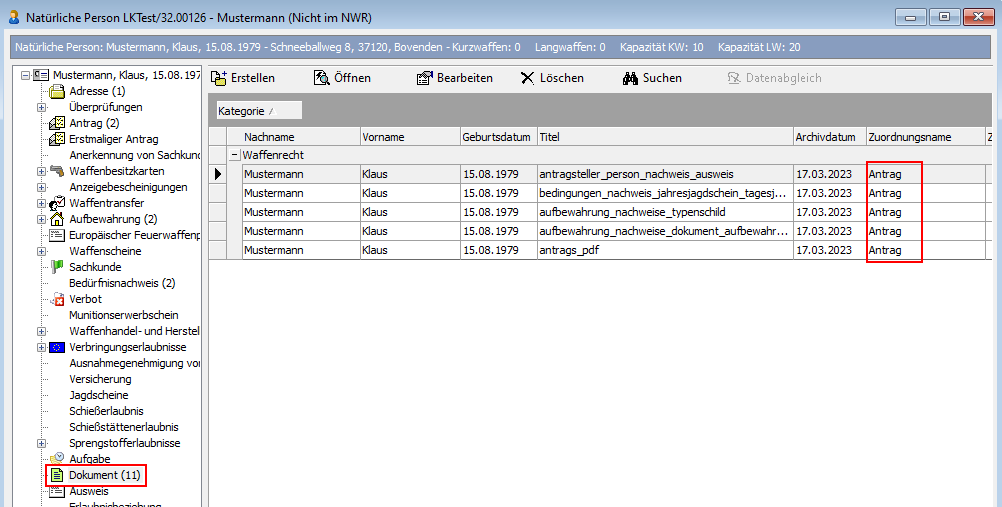Expand the Sprengstofferlaubnisse tree node
This screenshot has height=507, width=1002.
click(x=41, y=443)
